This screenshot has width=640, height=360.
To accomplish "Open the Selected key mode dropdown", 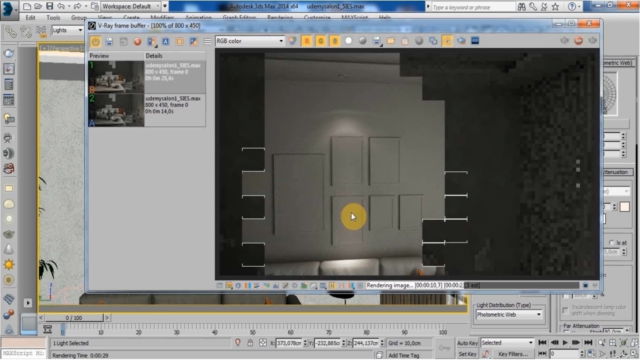I will (x=507, y=343).
